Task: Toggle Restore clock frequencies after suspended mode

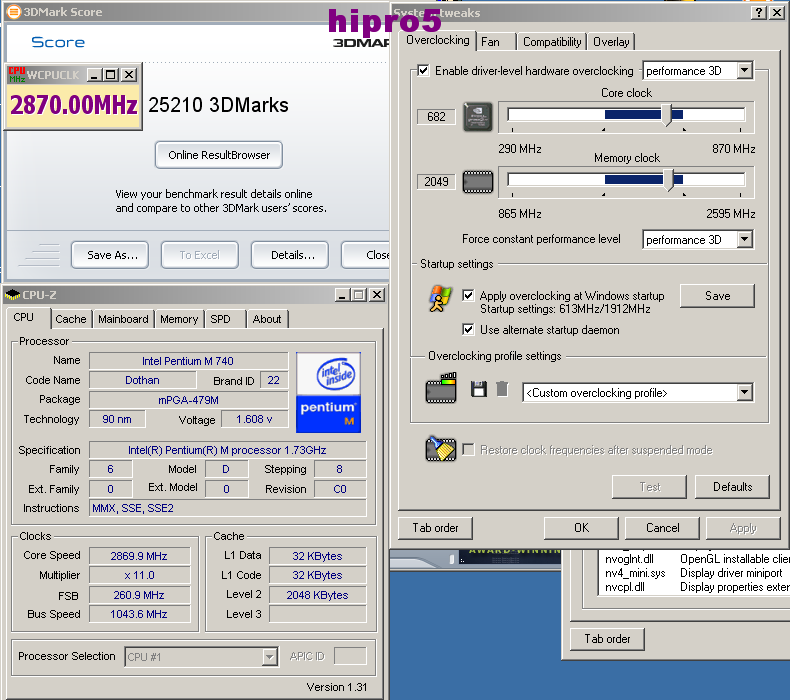Action: click(468, 450)
